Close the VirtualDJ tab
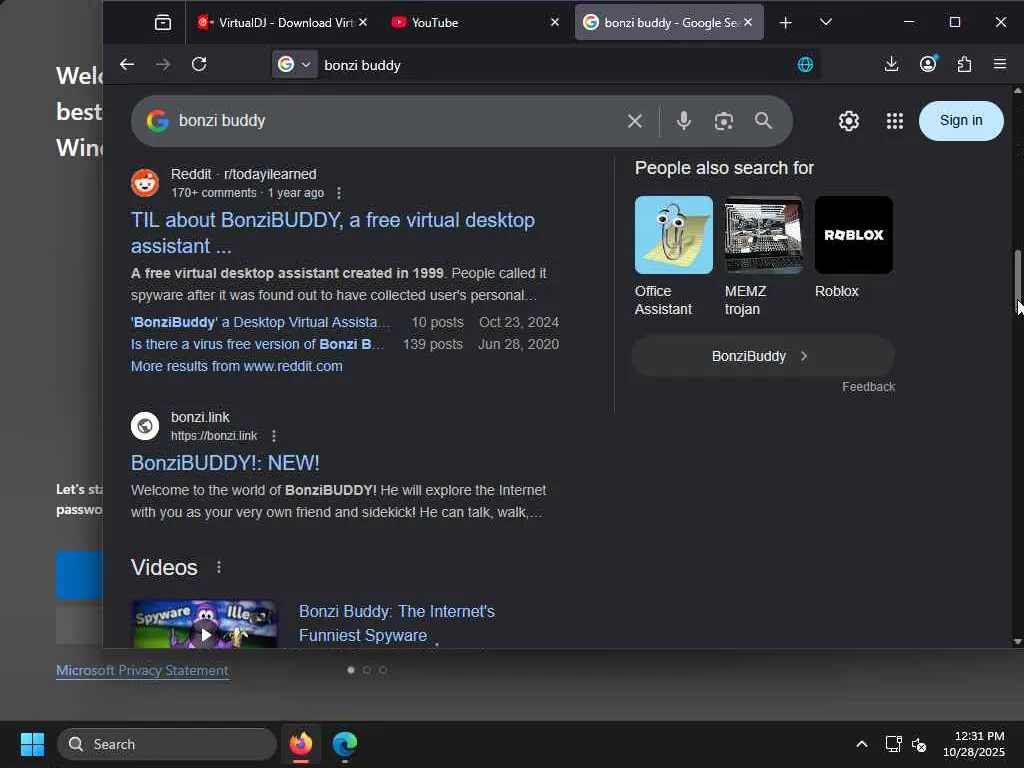The width and height of the screenshot is (1024, 768). point(362,23)
